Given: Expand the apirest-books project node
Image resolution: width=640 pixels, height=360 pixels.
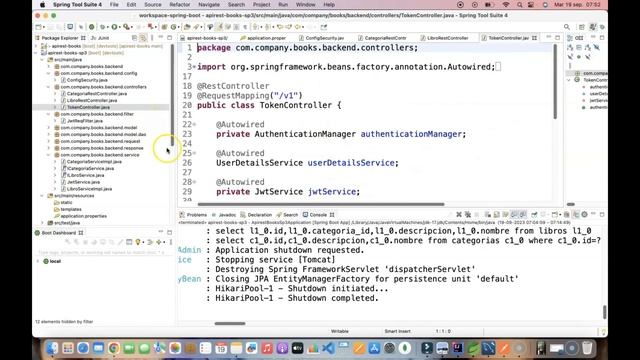Looking at the screenshot, I should (x=37, y=46).
